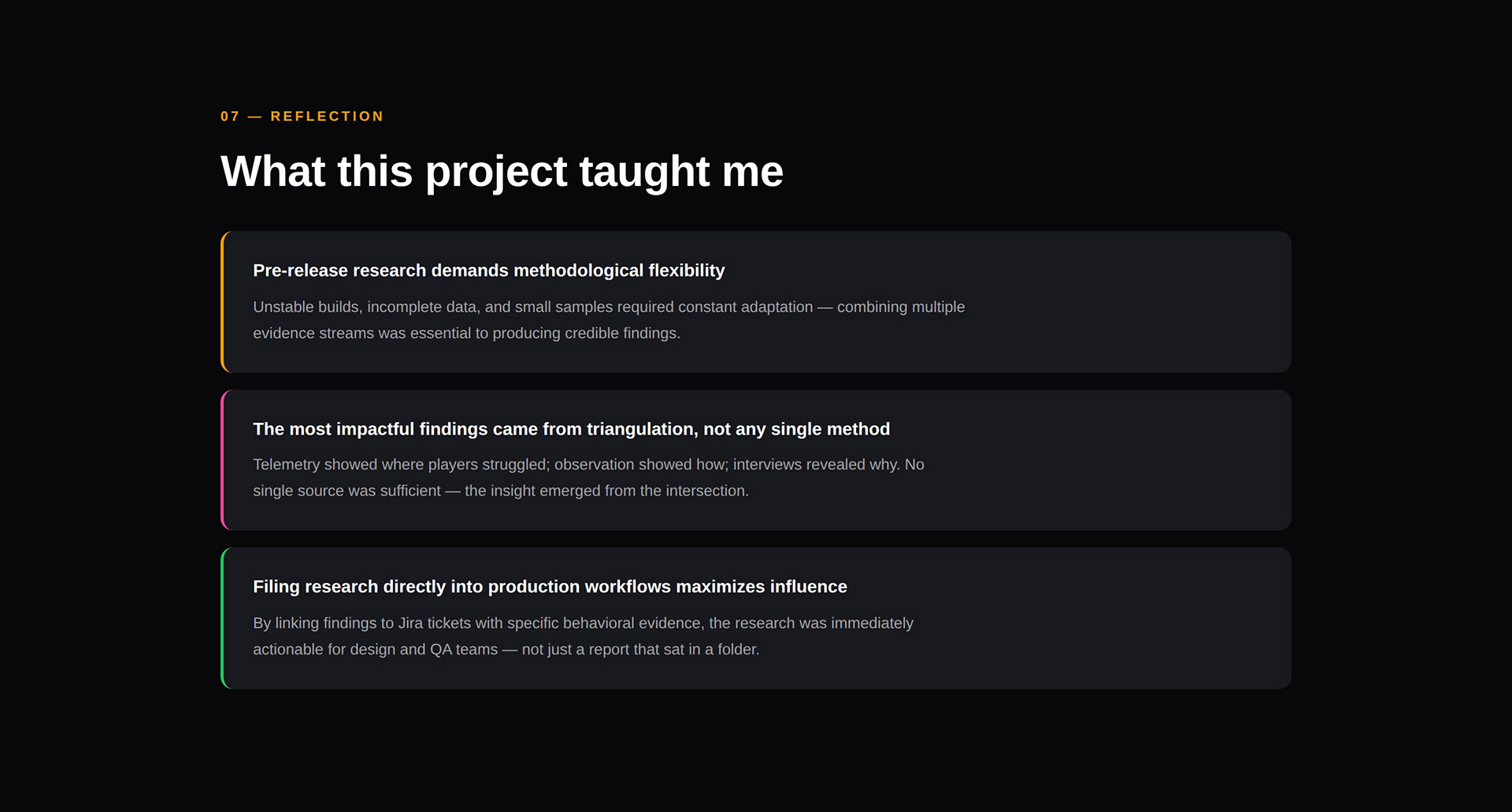Click the number "07" in the section label
The height and width of the screenshot is (812, 1512).
coord(230,117)
